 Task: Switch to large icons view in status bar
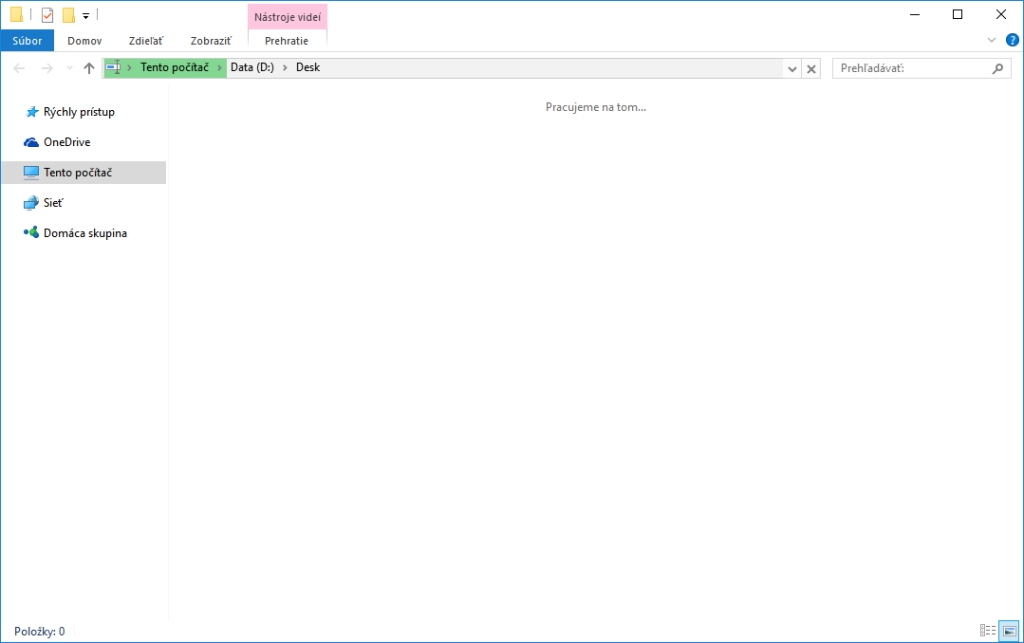tap(1009, 631)
